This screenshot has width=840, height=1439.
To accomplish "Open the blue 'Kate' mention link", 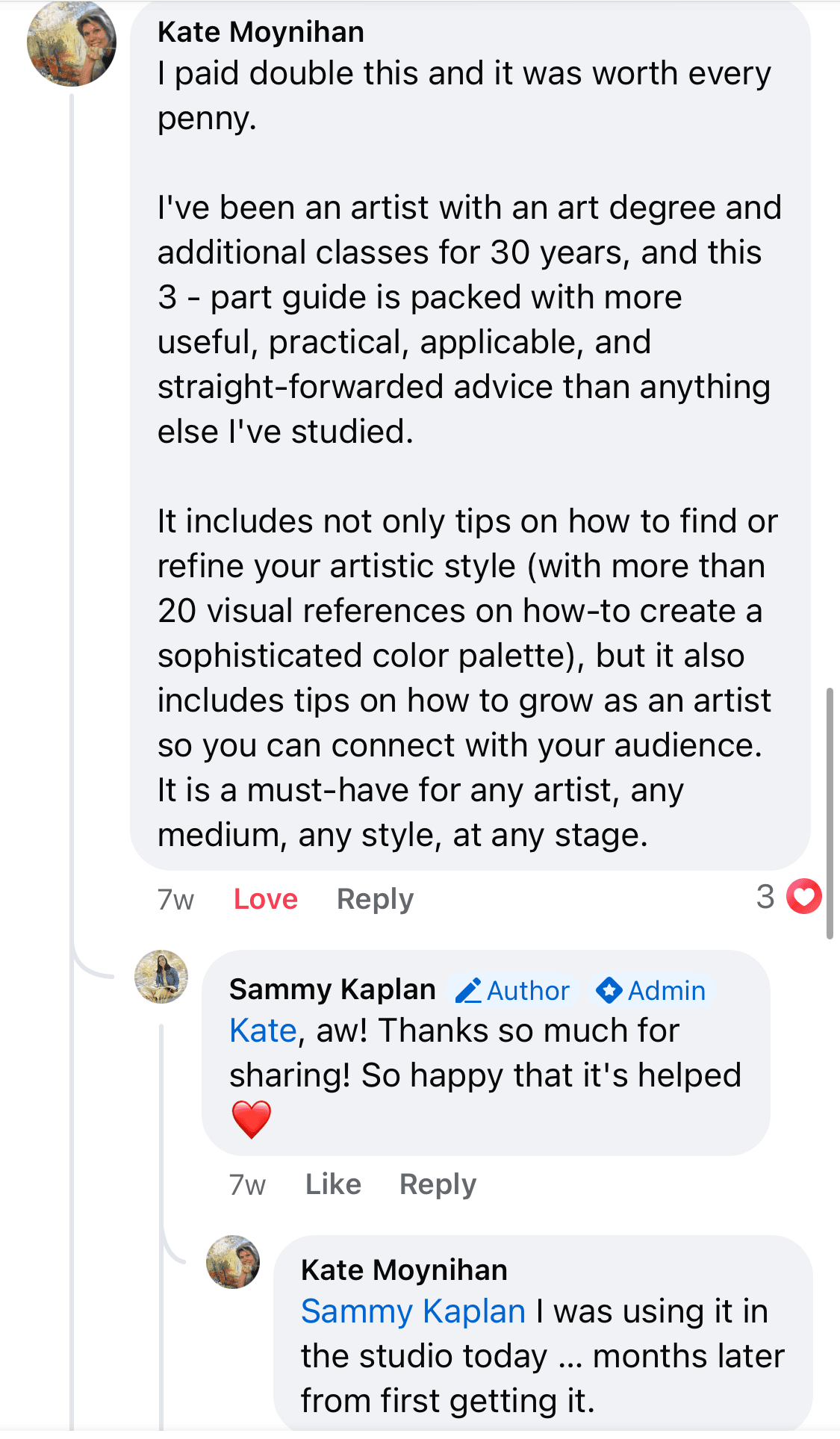I will (x=263, y=1031).
